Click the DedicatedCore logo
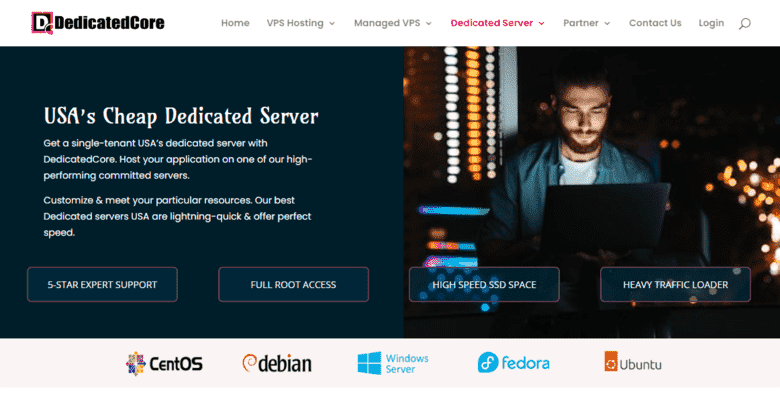Screen dimensions: 780x413 (x=97, y=22)
